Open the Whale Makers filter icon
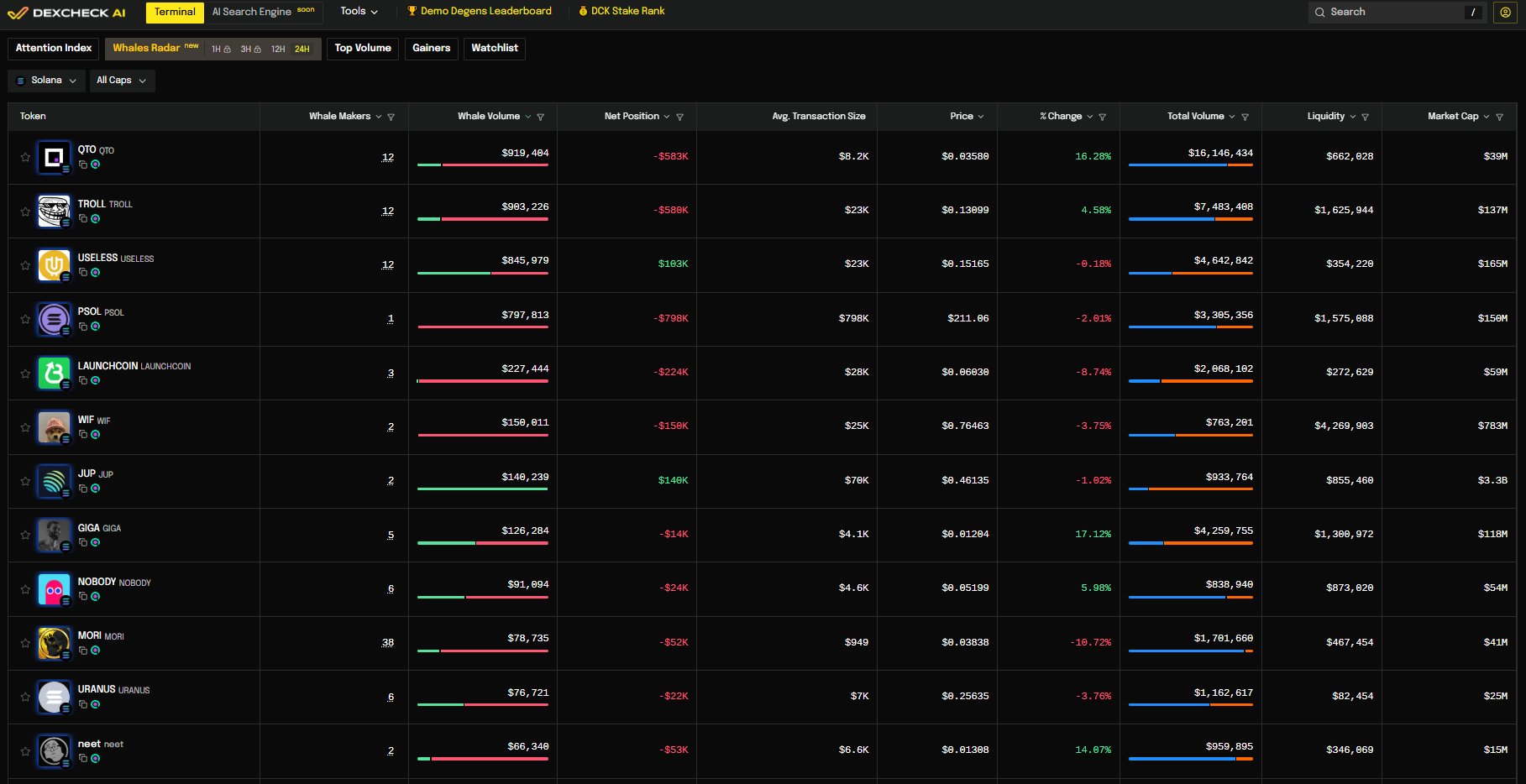This screenshot has width=1526, height=784. pos(391,117)
